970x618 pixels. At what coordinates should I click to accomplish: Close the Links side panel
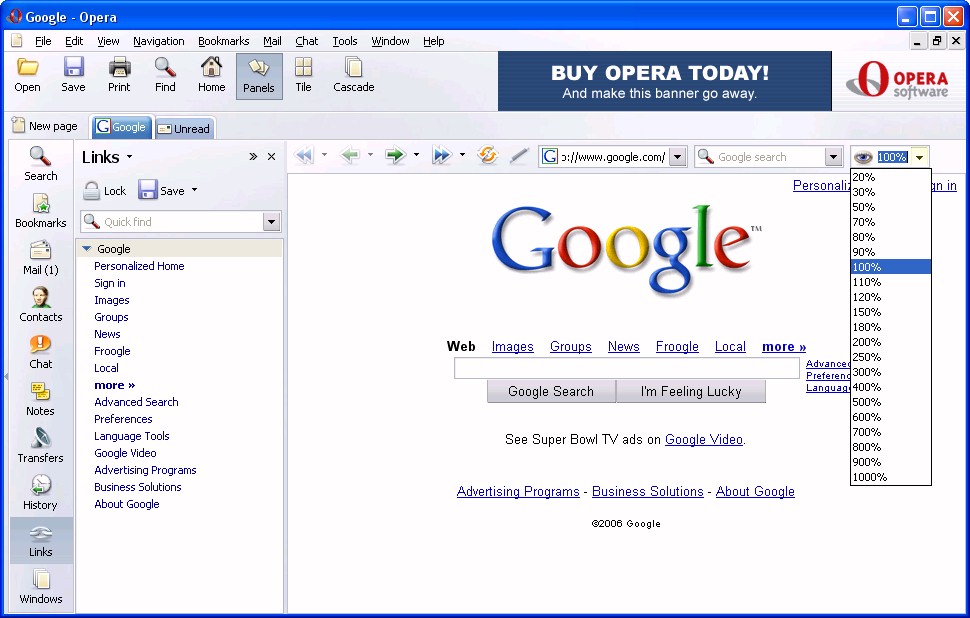tap(271, 157)
